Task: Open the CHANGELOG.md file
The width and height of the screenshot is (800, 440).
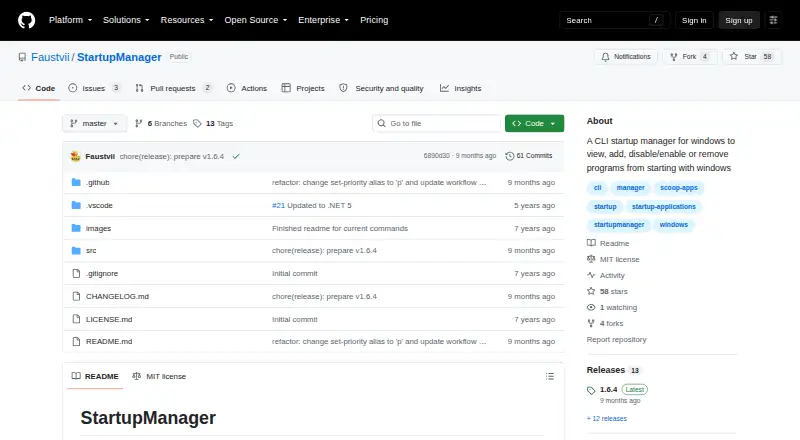Action: click(x=117, y=296)
